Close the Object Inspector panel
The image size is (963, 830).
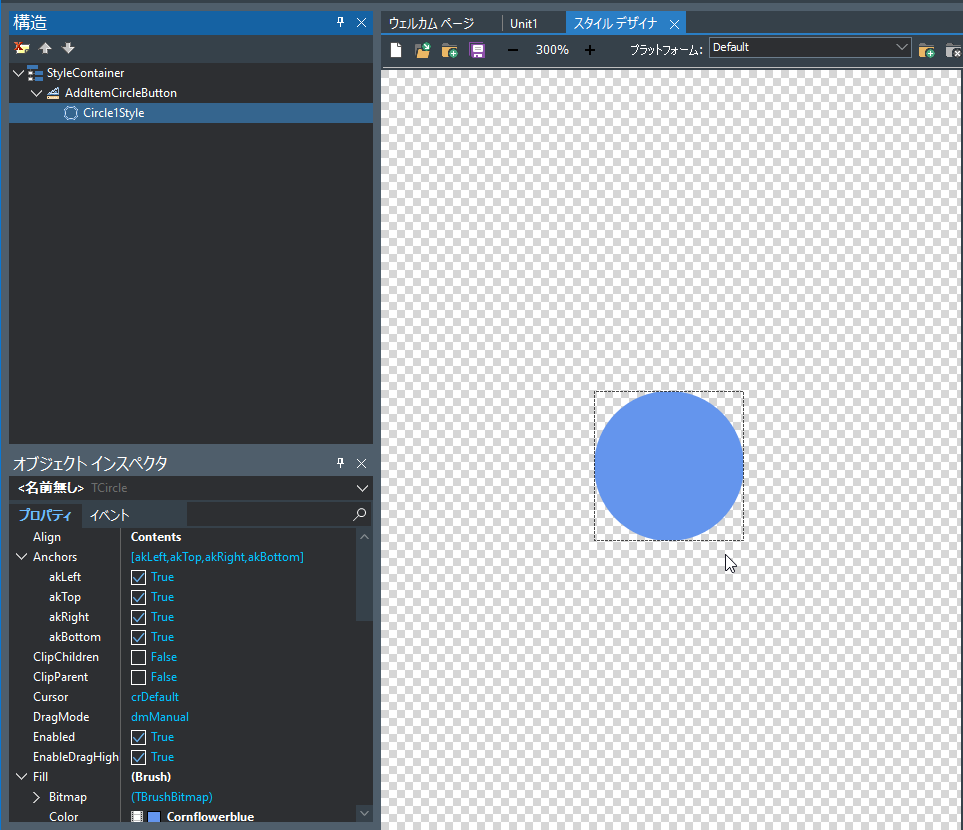[362, 463]
